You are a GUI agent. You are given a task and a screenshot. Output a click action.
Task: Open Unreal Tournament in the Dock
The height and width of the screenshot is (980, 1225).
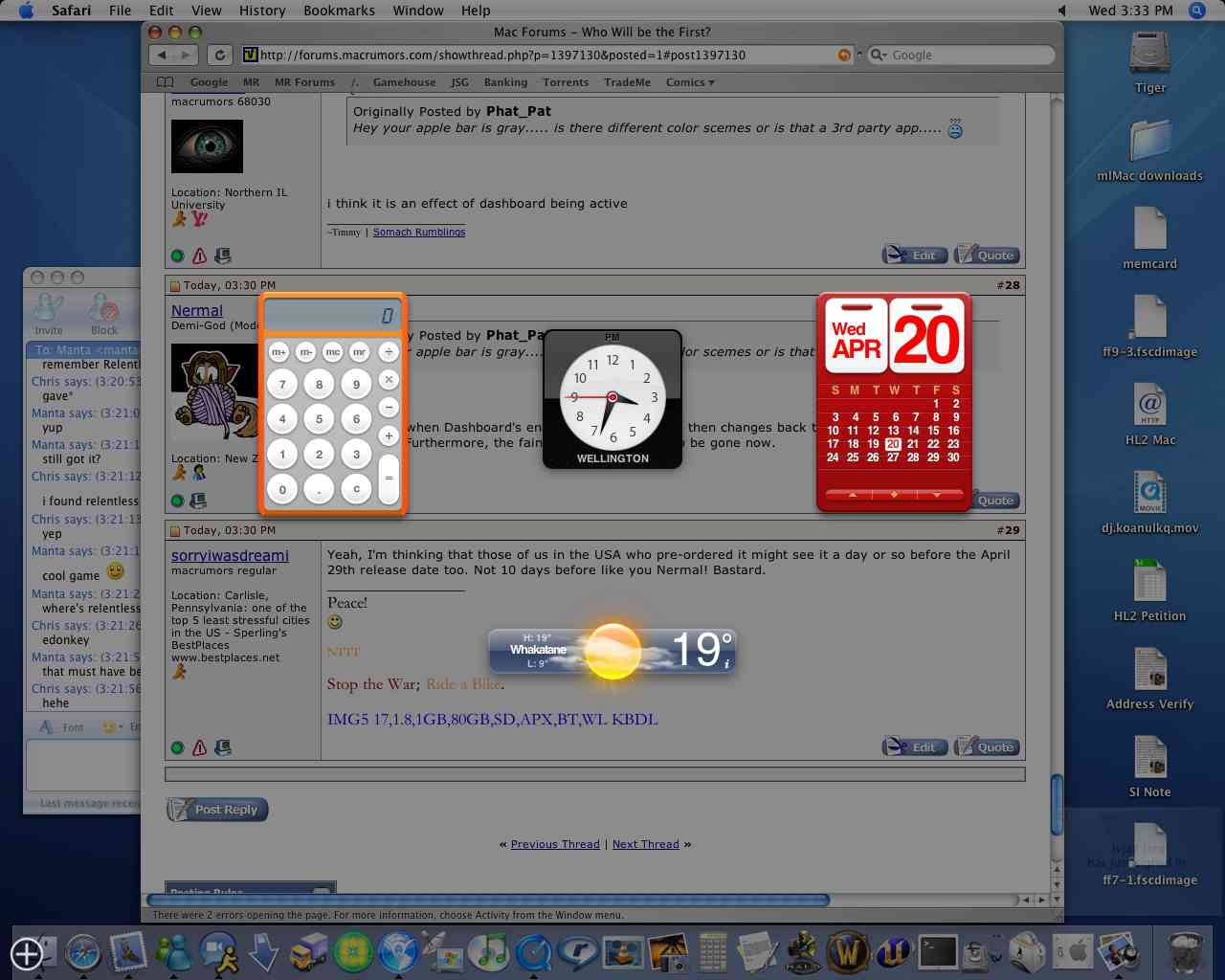coord(894,952)
